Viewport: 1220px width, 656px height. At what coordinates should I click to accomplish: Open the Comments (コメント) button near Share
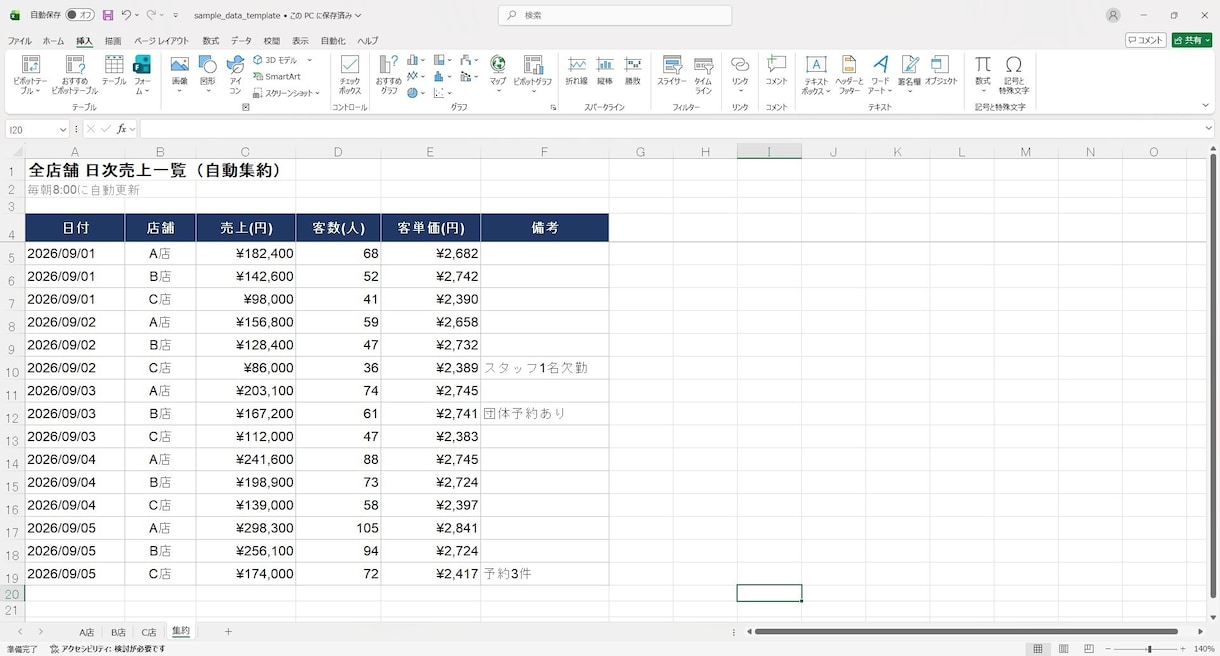pos(1146,40)
